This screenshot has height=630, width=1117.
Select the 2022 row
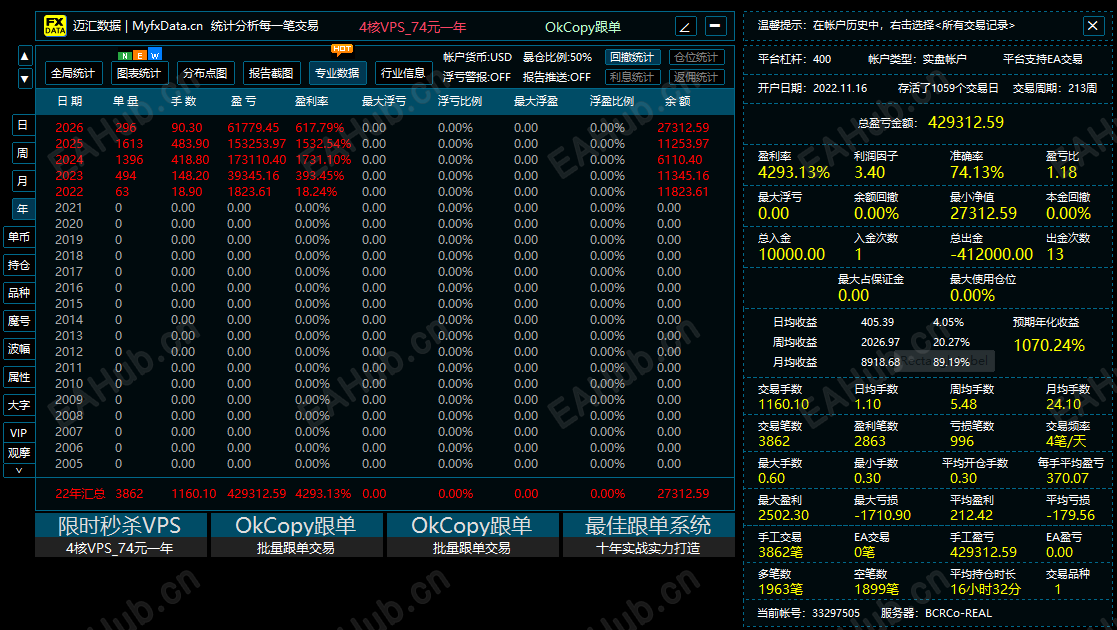[385, 192]
